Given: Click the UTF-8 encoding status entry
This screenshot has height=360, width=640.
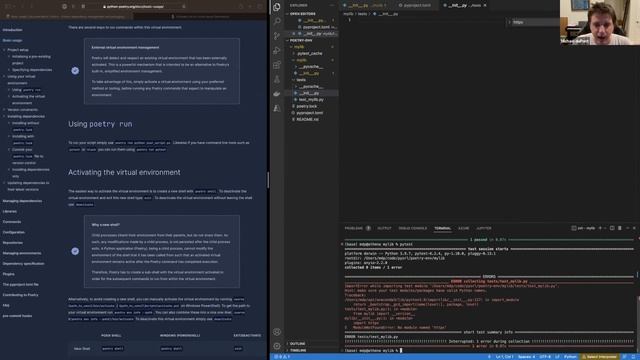Looking at the screenshot, I should [x=545, y=357].
